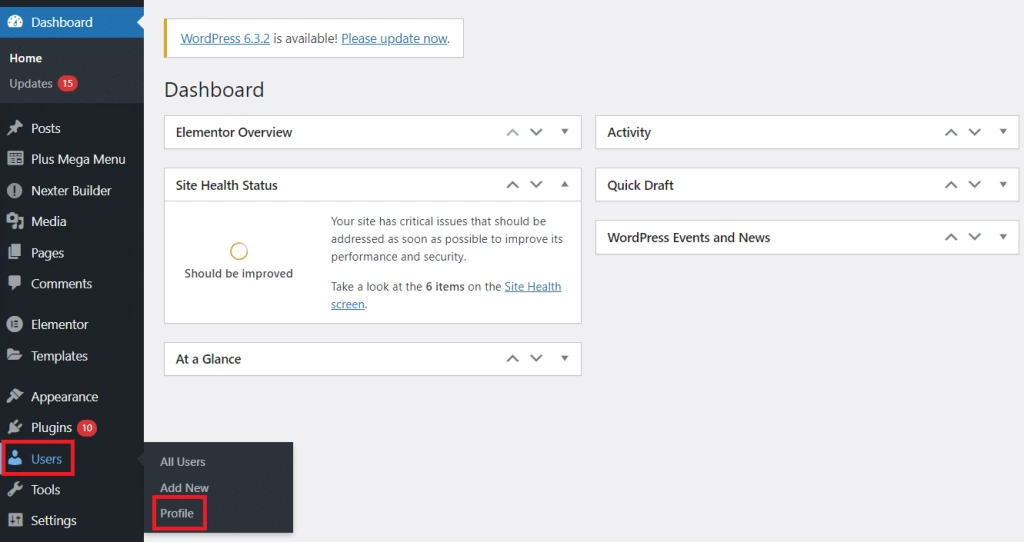1024x542 pixels.
Task: Move the Activity panel down
Action: (x=974, y=132)
